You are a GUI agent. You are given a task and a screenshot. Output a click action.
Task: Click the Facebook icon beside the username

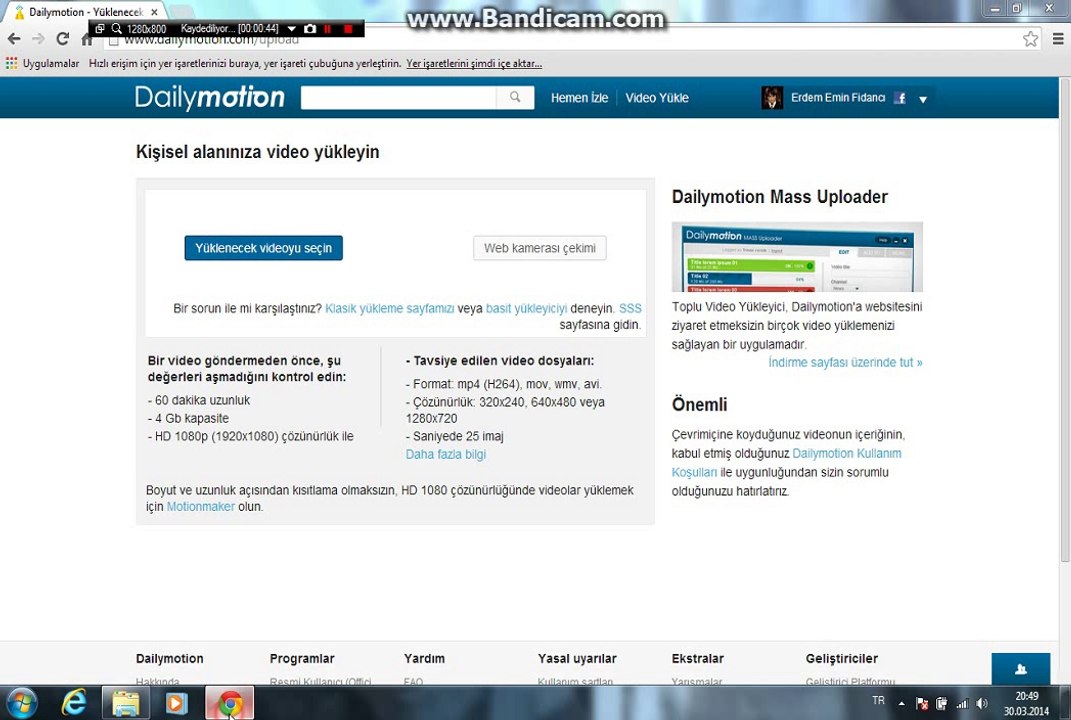pos(900,98)
